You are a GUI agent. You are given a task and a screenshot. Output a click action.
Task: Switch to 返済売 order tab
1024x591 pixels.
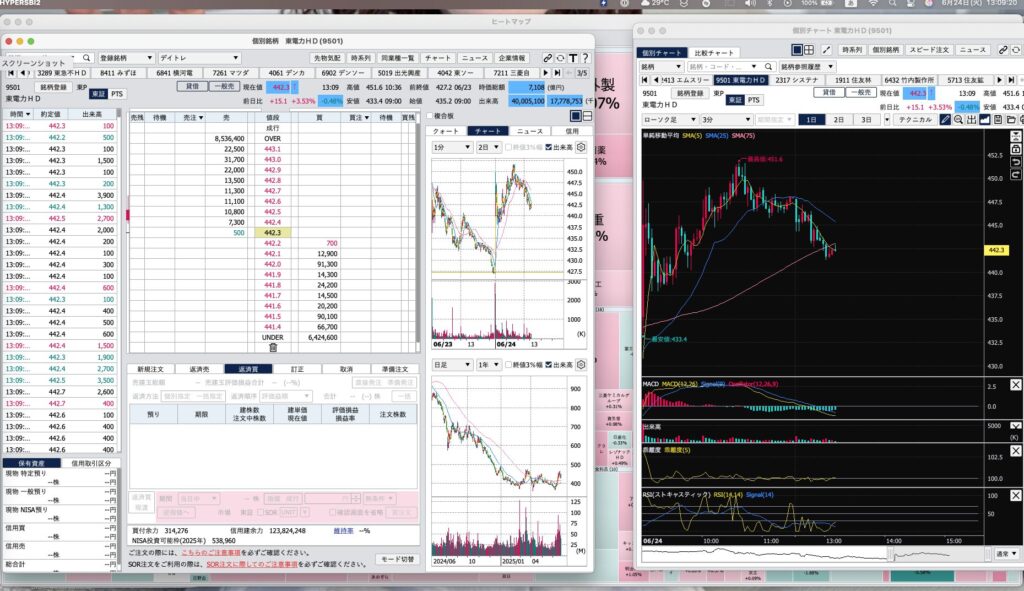coord(199,369)
